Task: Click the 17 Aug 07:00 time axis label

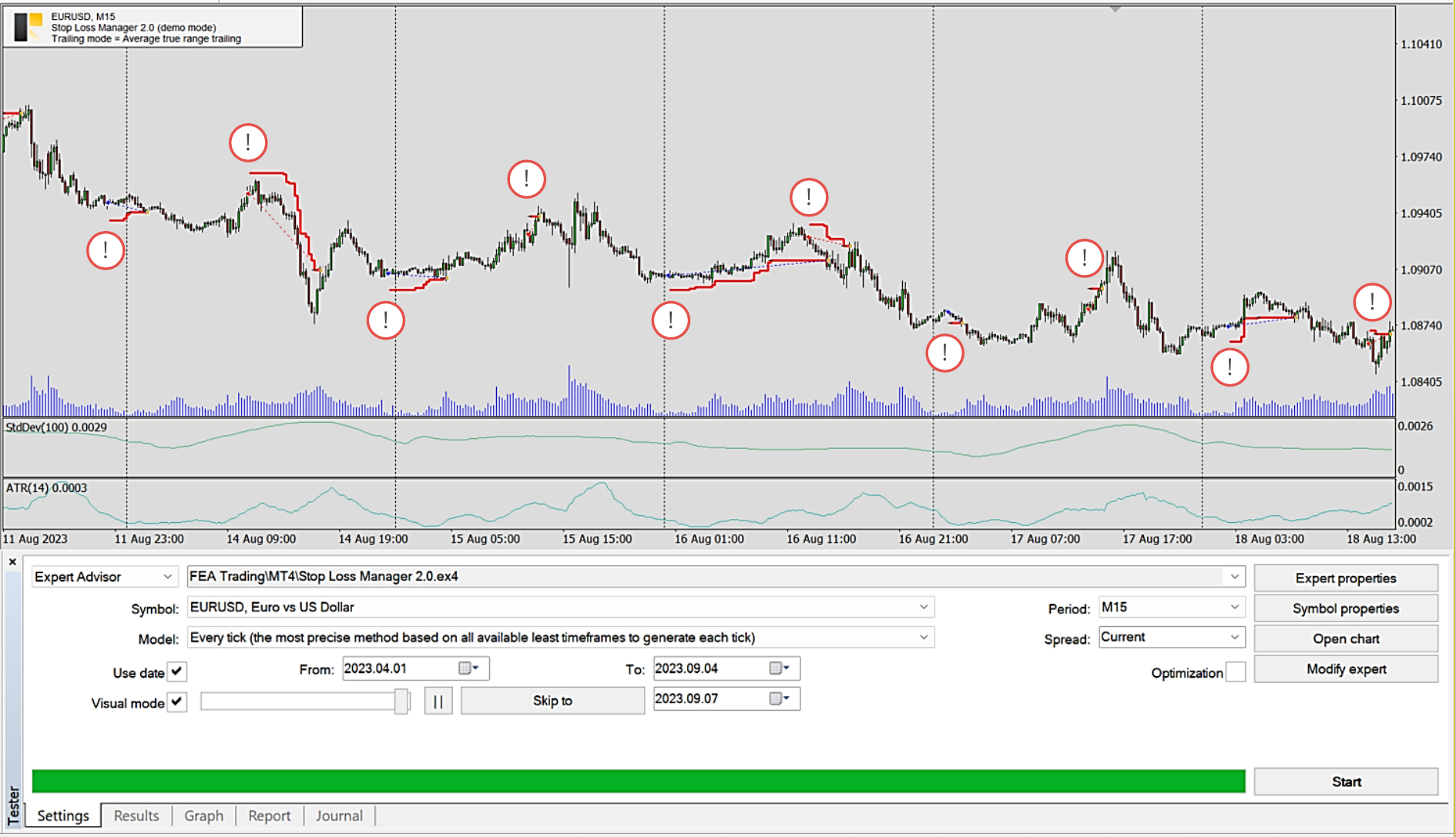Action: click(x=1045, y=539)
